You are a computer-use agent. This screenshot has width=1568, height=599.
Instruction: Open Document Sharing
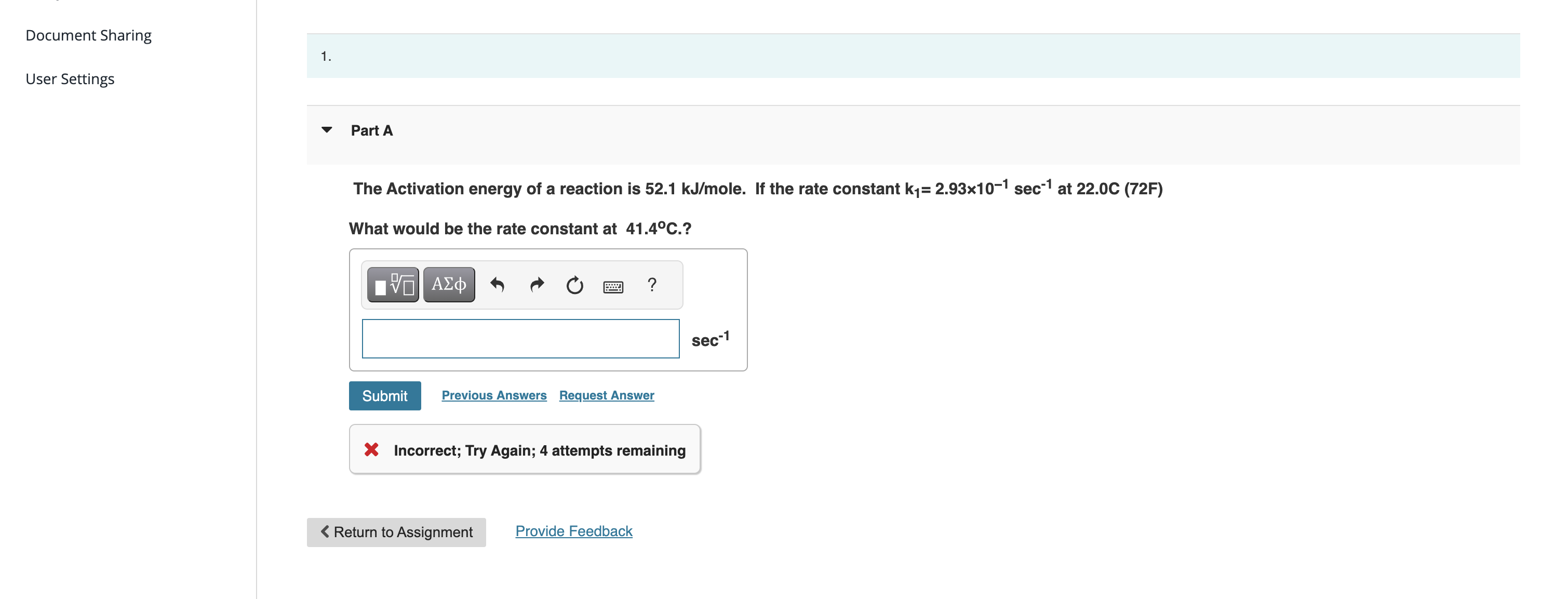coord(88,35)
